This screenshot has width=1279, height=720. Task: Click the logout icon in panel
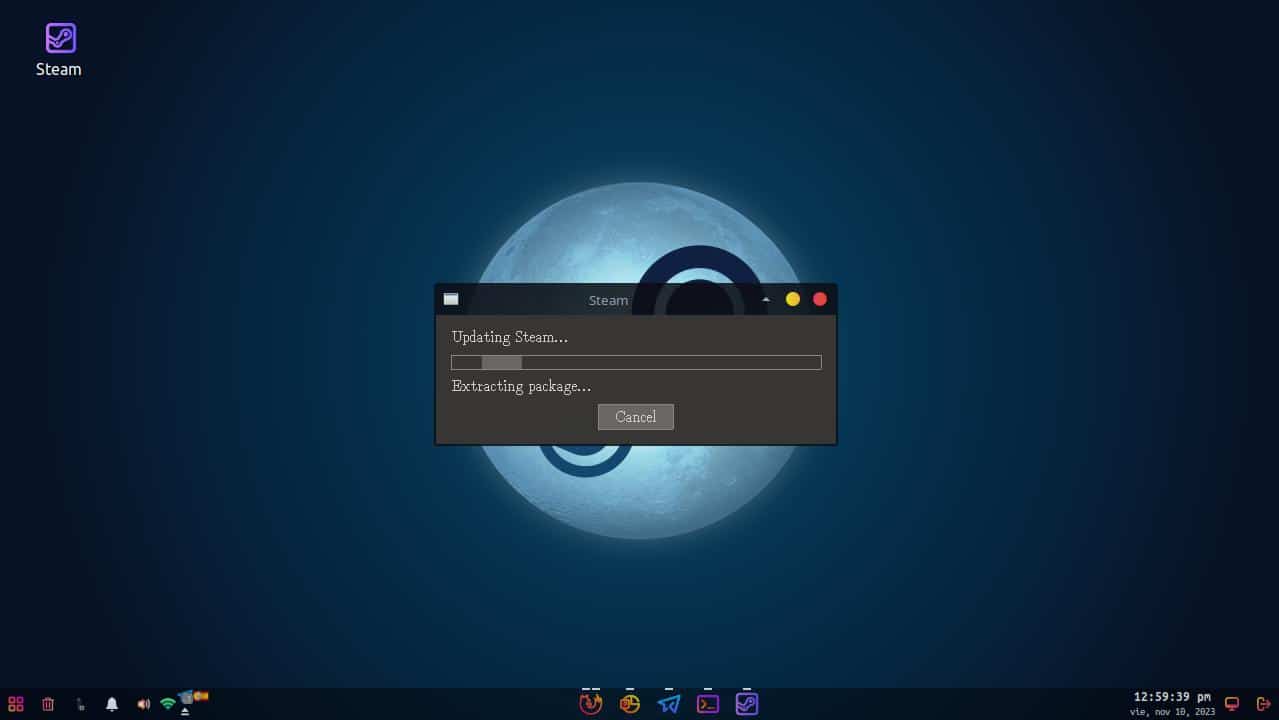(1263, 704)
